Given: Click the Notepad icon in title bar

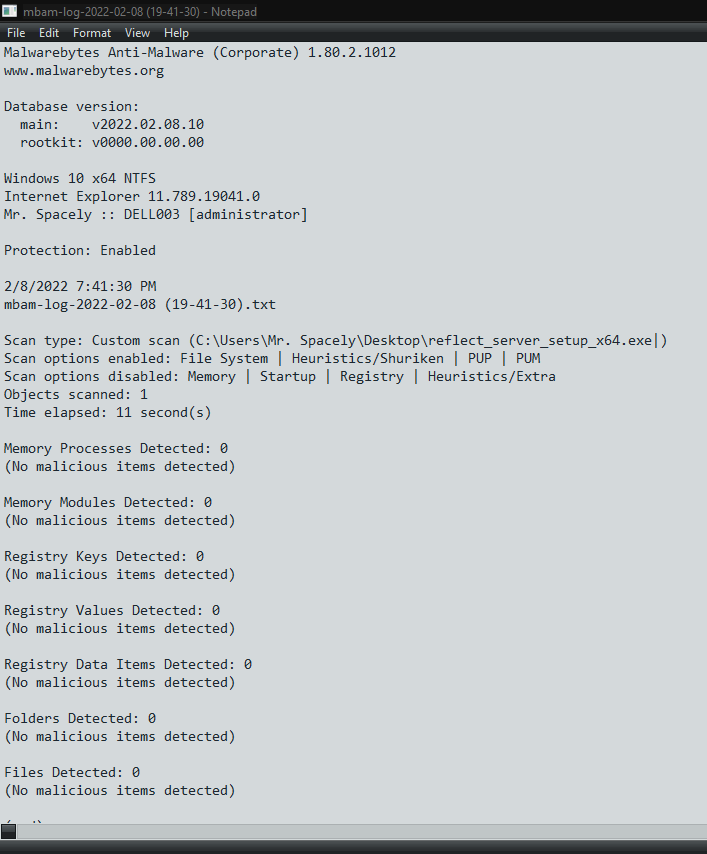Looking at the screenshot, I should (x=9, y=11).
